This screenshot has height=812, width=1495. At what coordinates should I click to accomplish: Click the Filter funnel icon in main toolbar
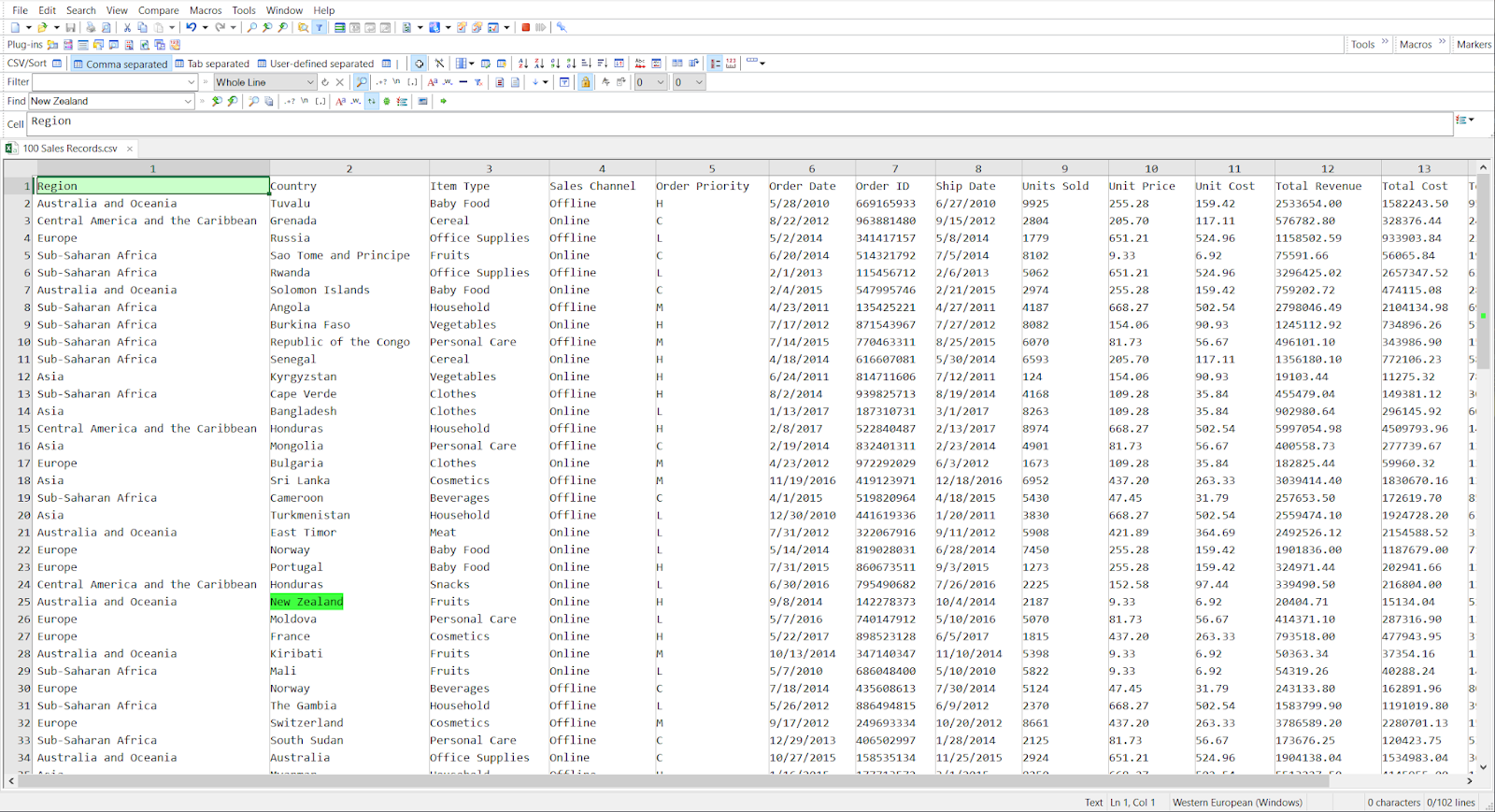coord(319,27)
